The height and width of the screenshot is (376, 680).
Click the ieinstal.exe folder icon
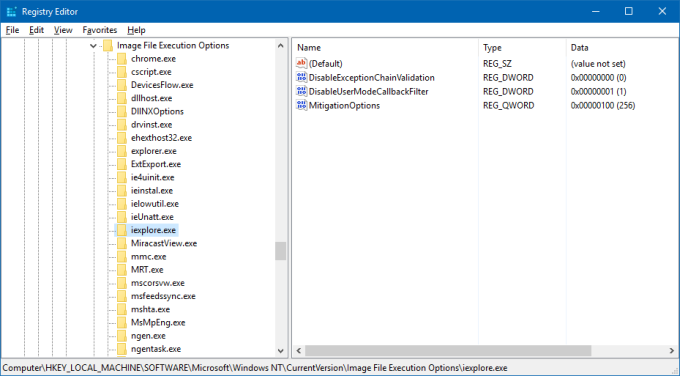(122, 190)
